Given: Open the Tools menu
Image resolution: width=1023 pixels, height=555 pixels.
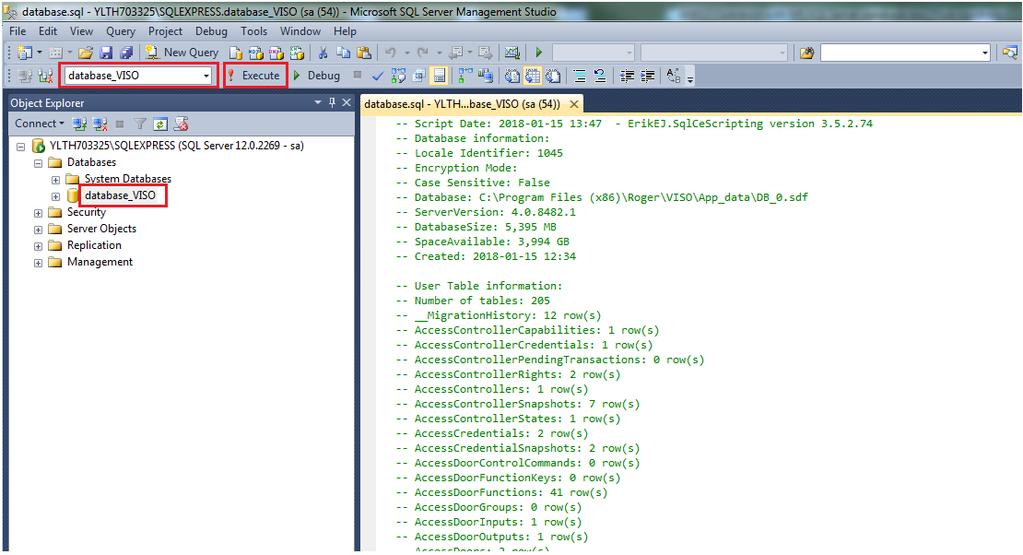Looking at the screenshot, I should point(254,31).
